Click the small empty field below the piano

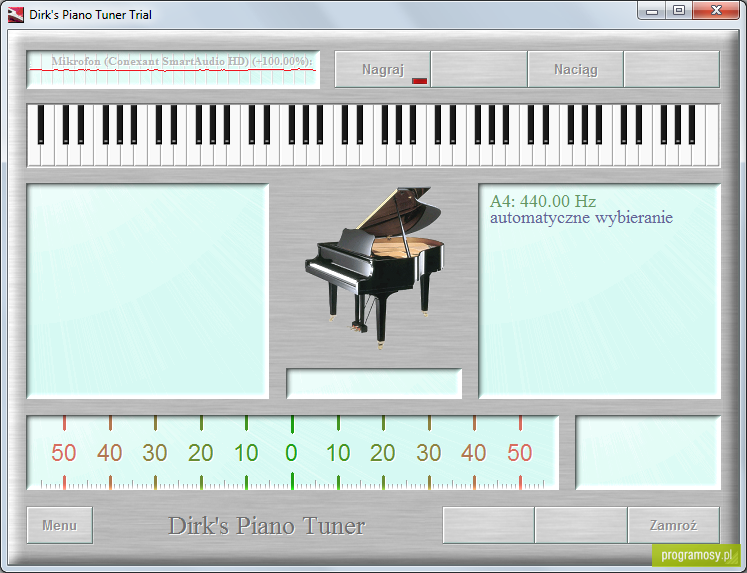pos(374,383)
